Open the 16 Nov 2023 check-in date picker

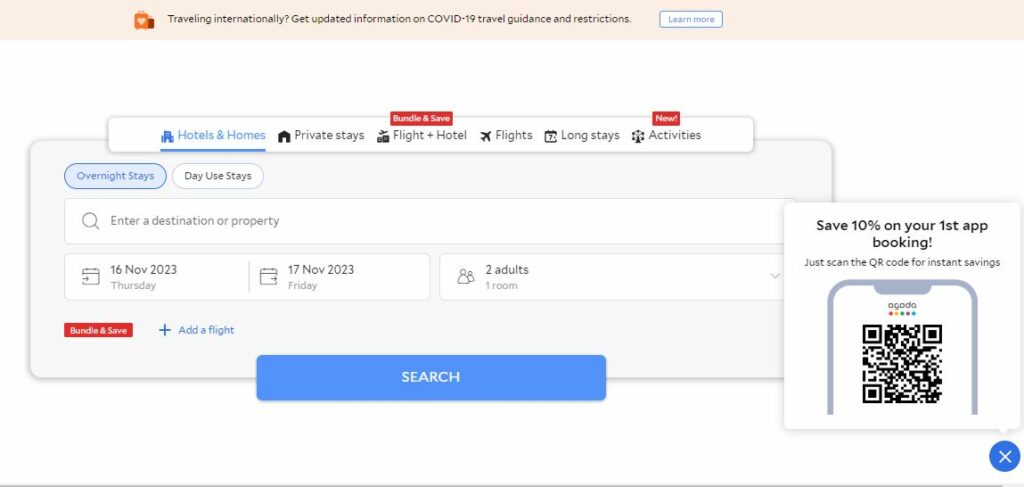point(157,277)
